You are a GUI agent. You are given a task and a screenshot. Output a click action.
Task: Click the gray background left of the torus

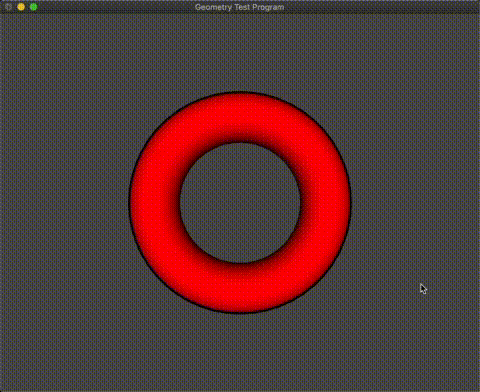click(x=64, y=203)
